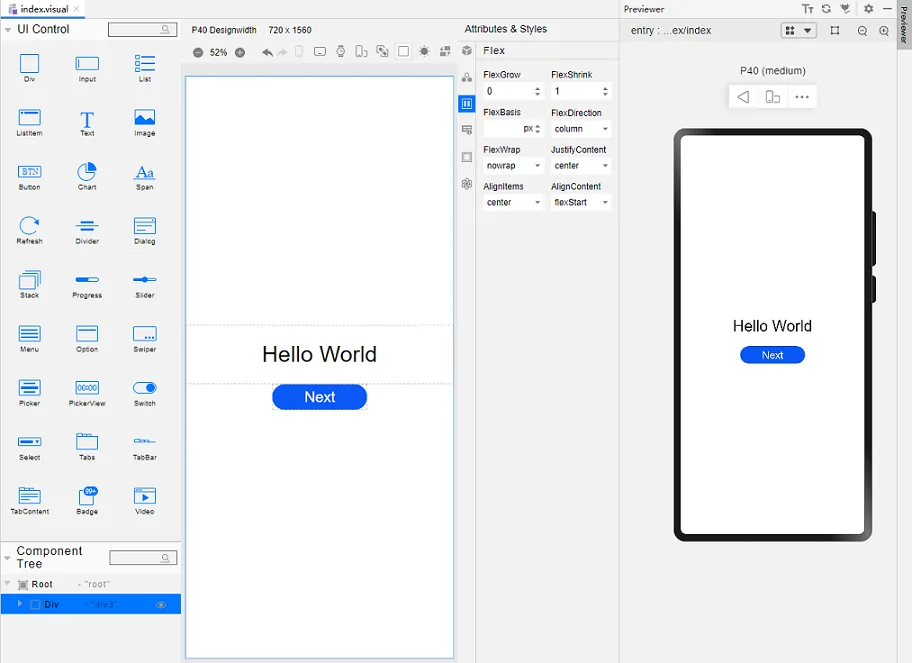Collapse the Root node in tree
The image size is (912, 663).
[x=8, y=583]
